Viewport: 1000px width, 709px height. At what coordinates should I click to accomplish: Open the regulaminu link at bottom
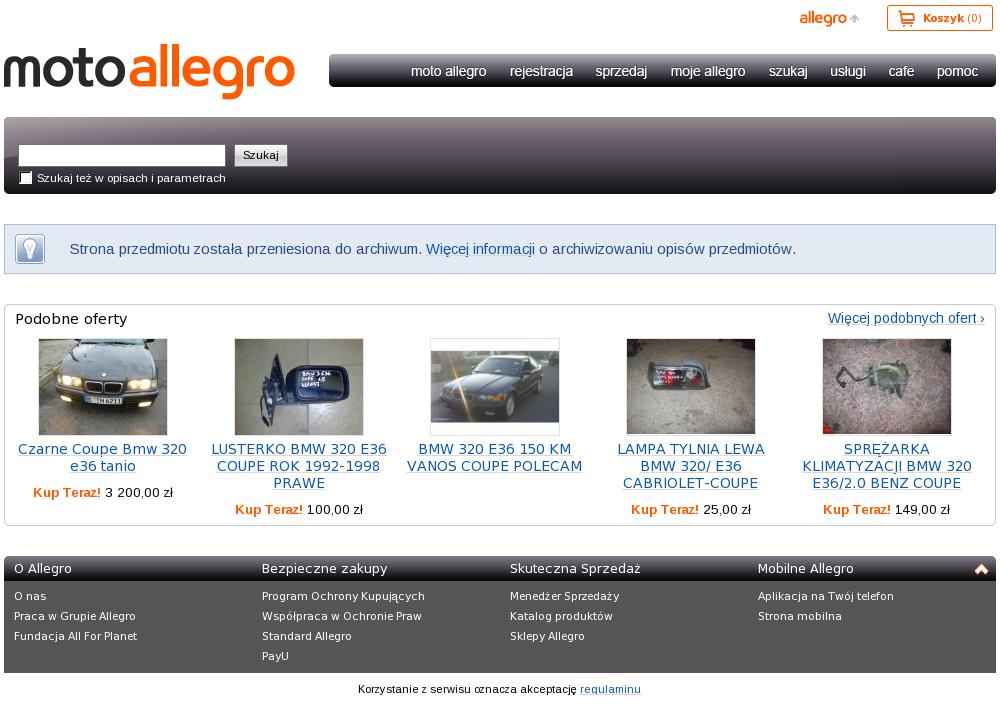tap(610, 689)
